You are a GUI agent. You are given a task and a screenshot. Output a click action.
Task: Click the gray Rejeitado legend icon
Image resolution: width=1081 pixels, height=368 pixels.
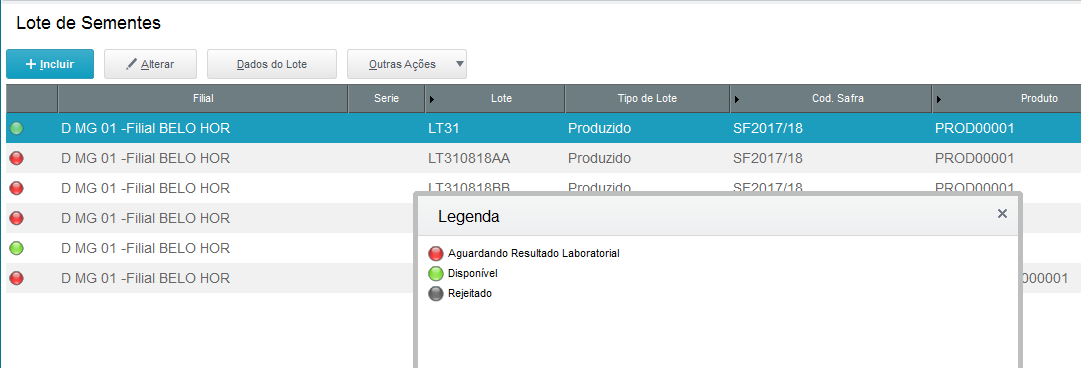point(436,294)
